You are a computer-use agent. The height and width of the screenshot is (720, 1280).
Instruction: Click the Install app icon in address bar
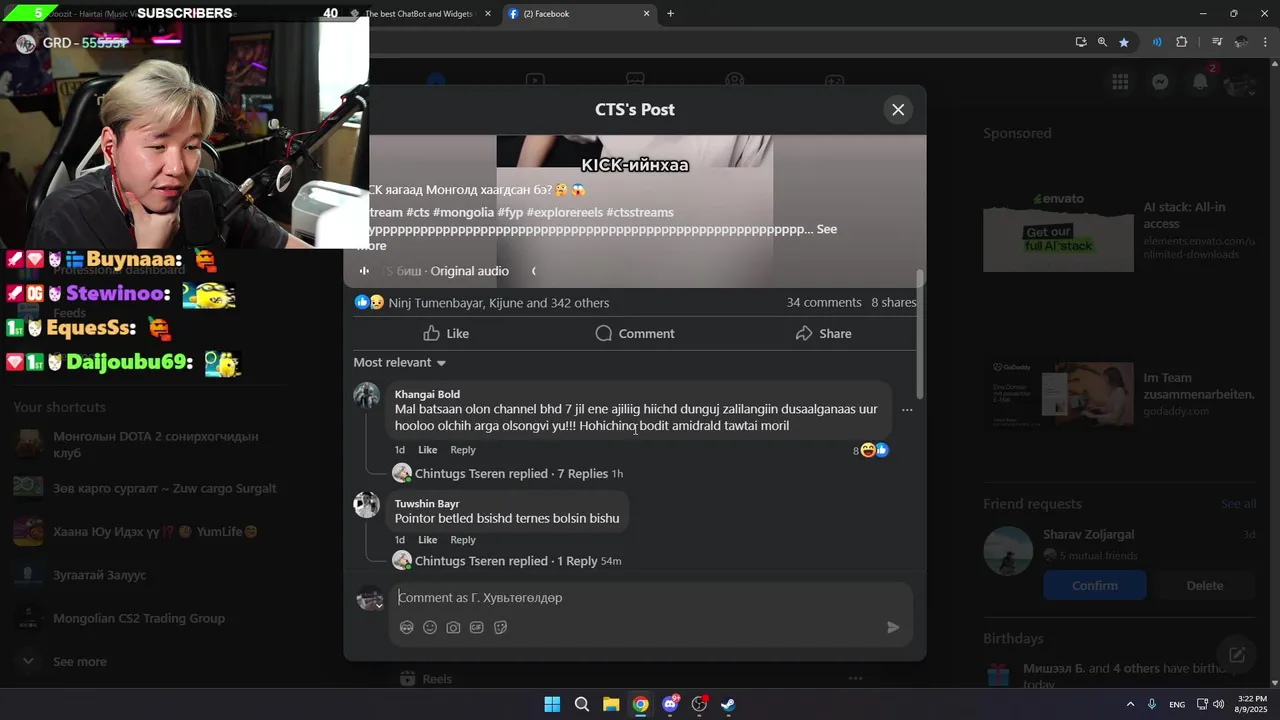point(1080,42)
